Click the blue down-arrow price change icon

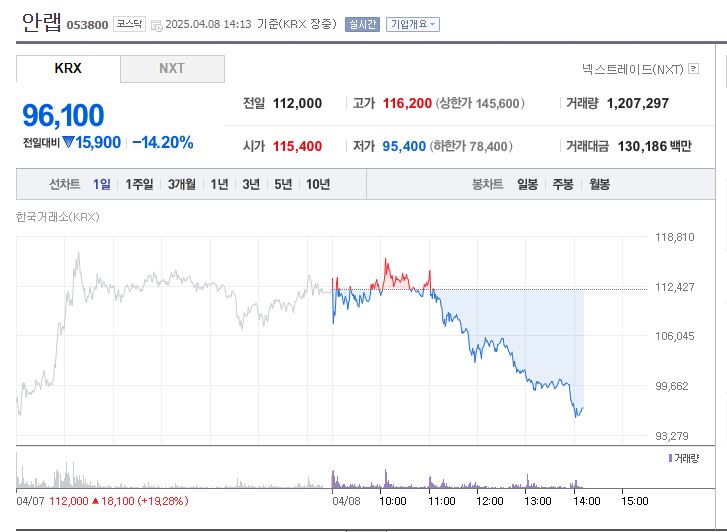[x=68, y=143]
